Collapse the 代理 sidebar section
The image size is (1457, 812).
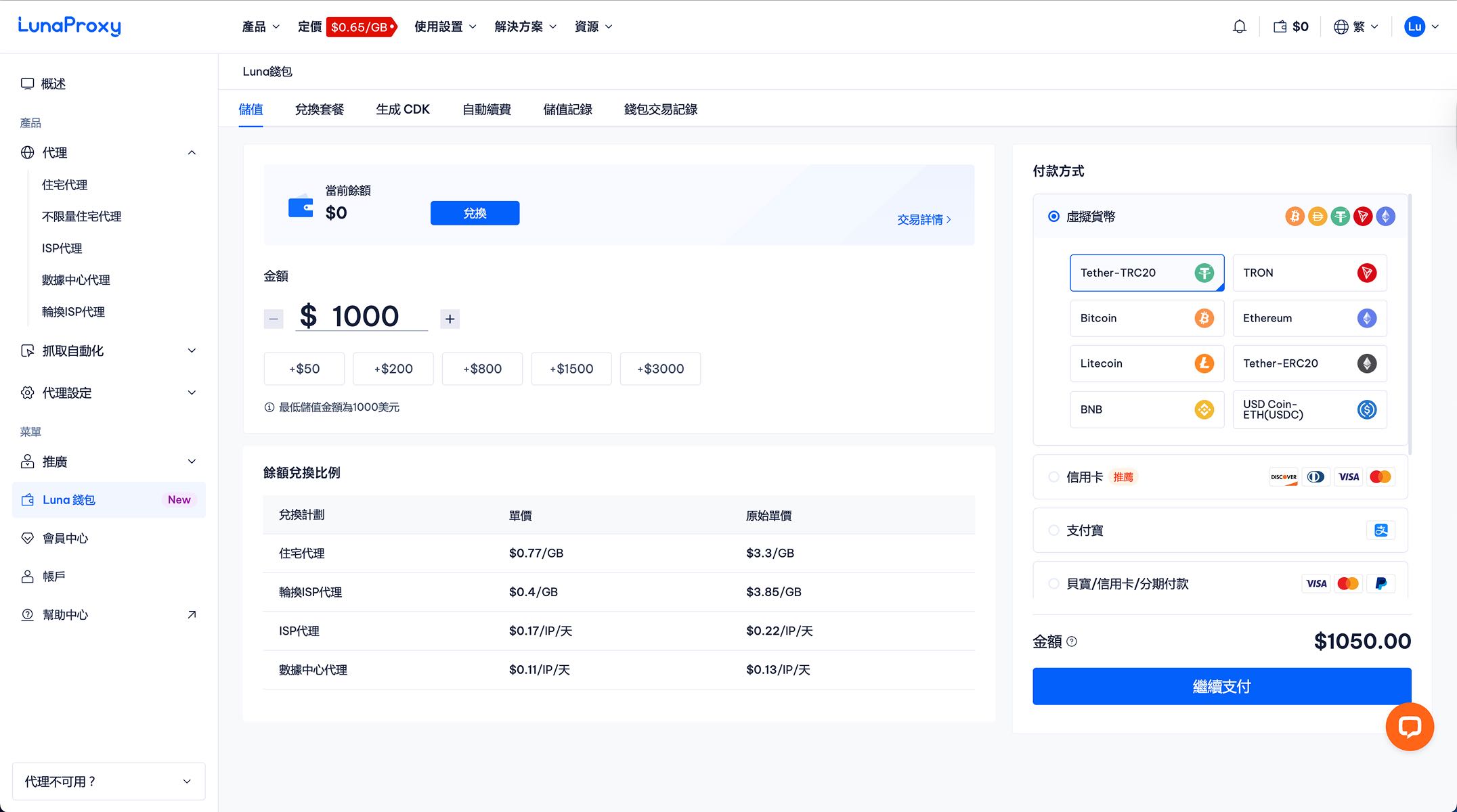point(192,153)
